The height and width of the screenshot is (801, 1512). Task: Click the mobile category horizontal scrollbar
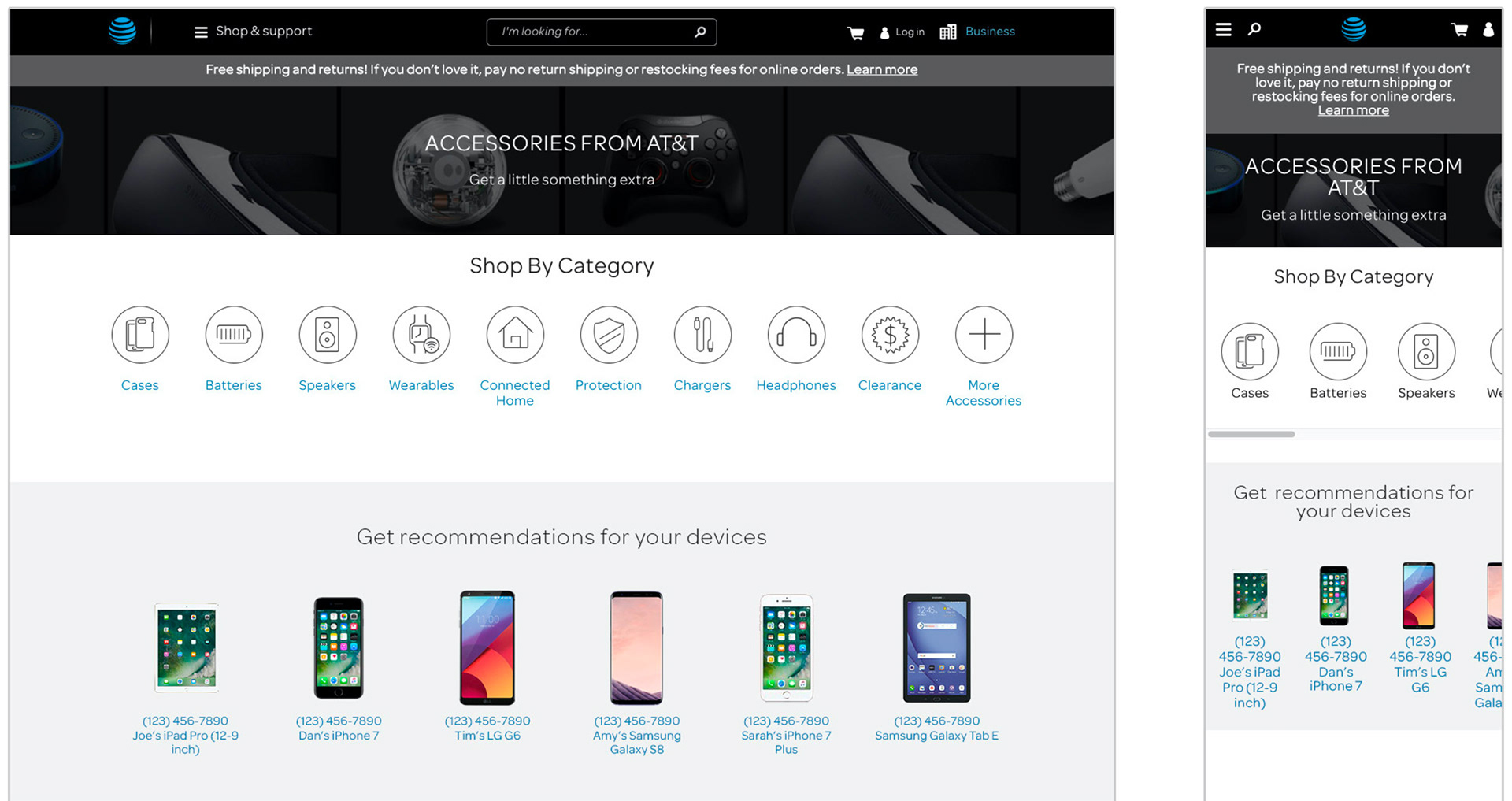point(1251,434)
